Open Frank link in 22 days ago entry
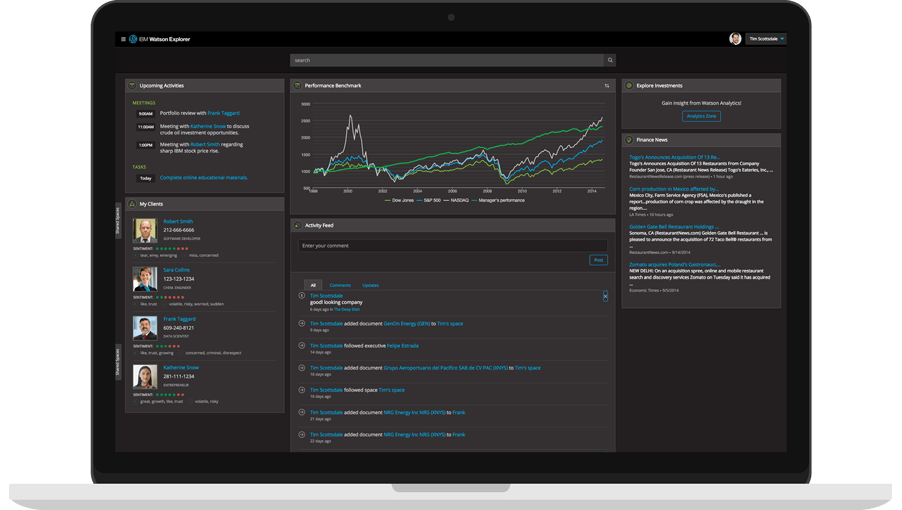902x510 pixels. (x=458, y=435)
